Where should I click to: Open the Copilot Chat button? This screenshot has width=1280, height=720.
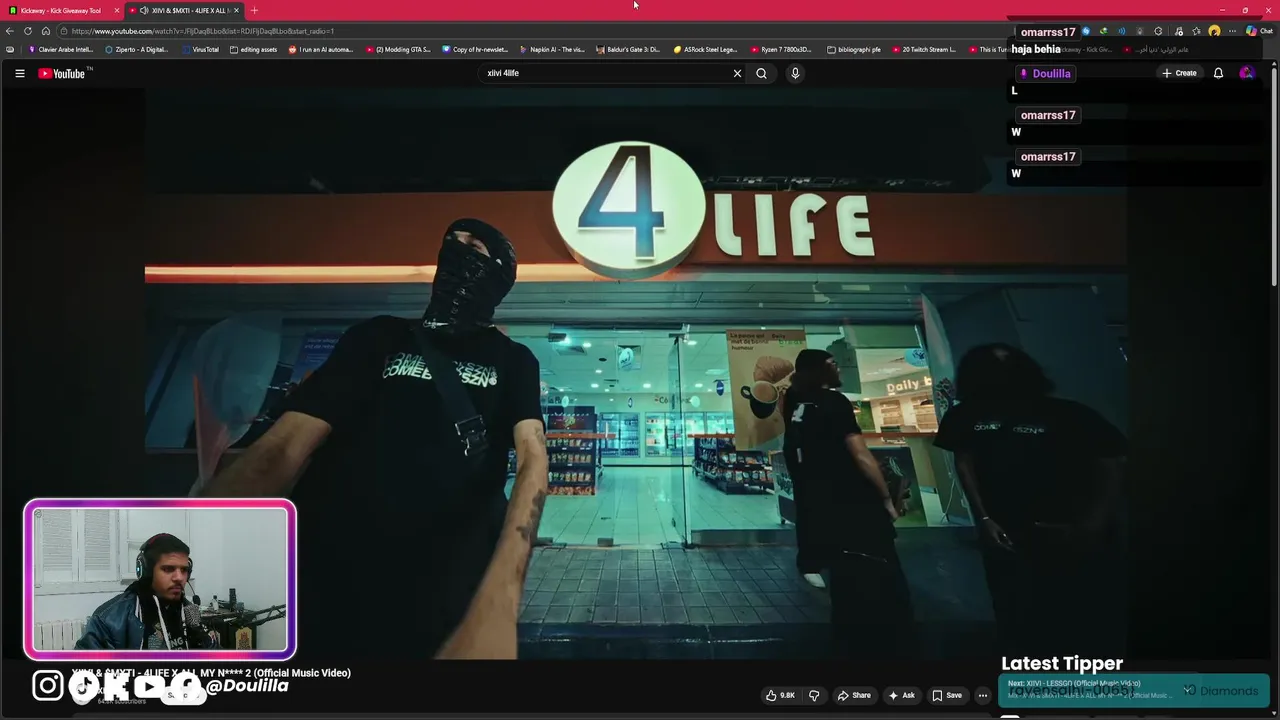click(1258, 31)
